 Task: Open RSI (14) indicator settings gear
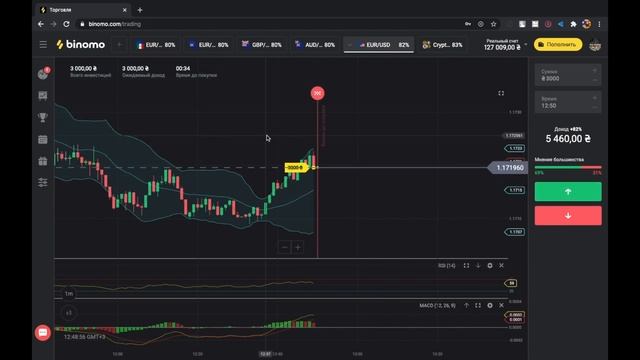pos(490,266)
